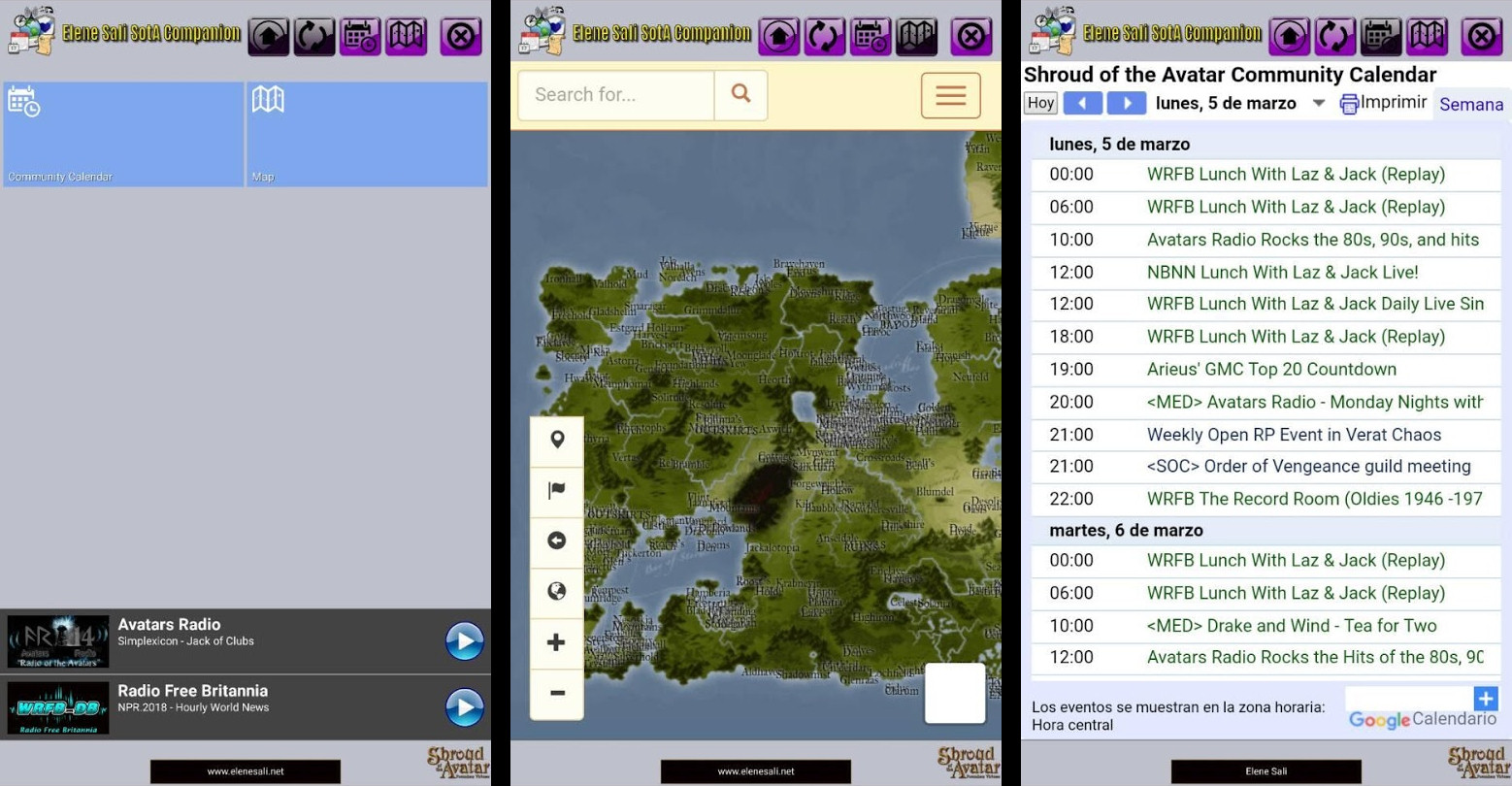Click the Hoy button in calendar
This screenshot has height=786, width=1512.
point(1040,103)
